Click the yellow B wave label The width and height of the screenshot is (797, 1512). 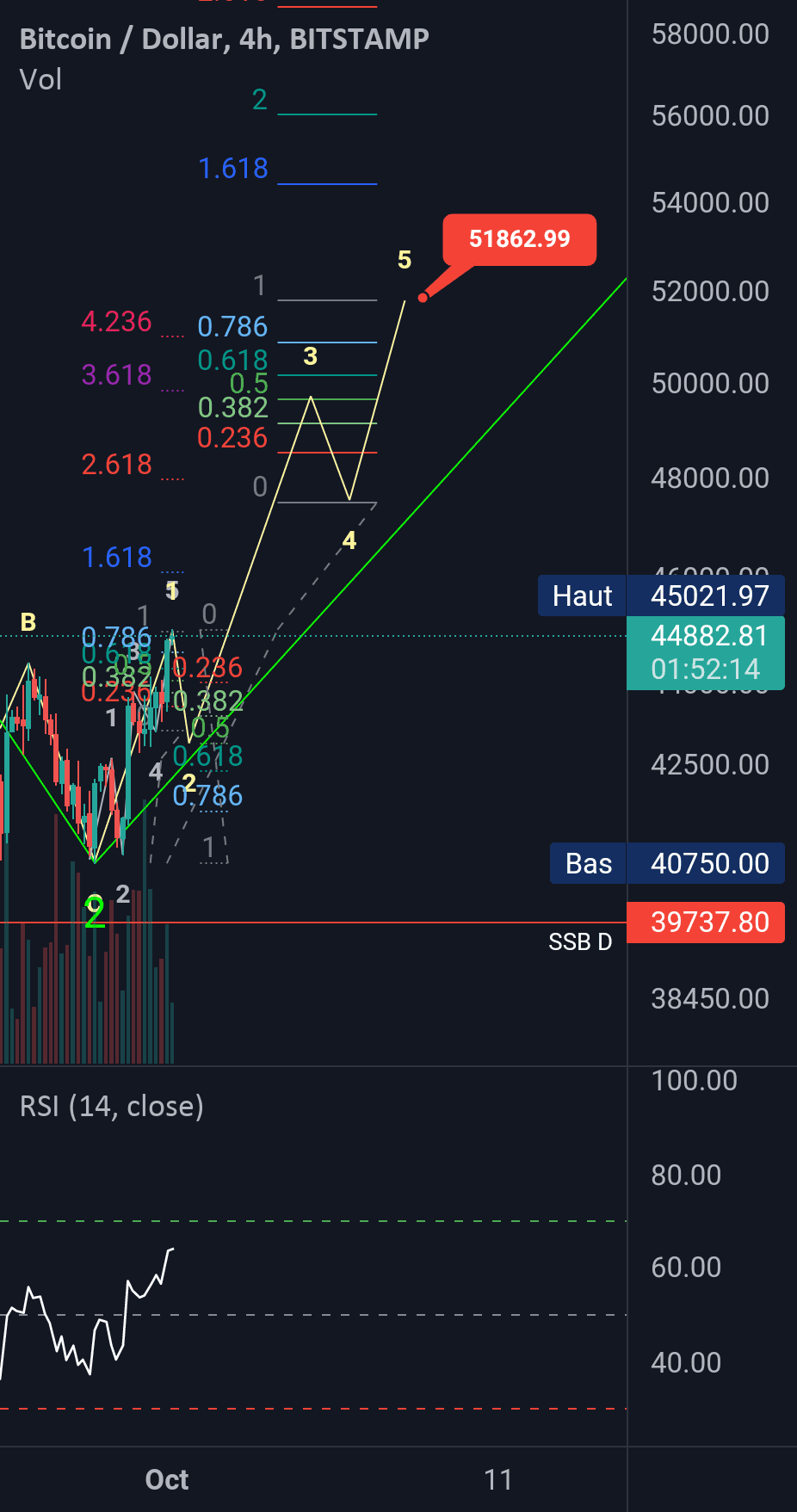tap(28, 622)
